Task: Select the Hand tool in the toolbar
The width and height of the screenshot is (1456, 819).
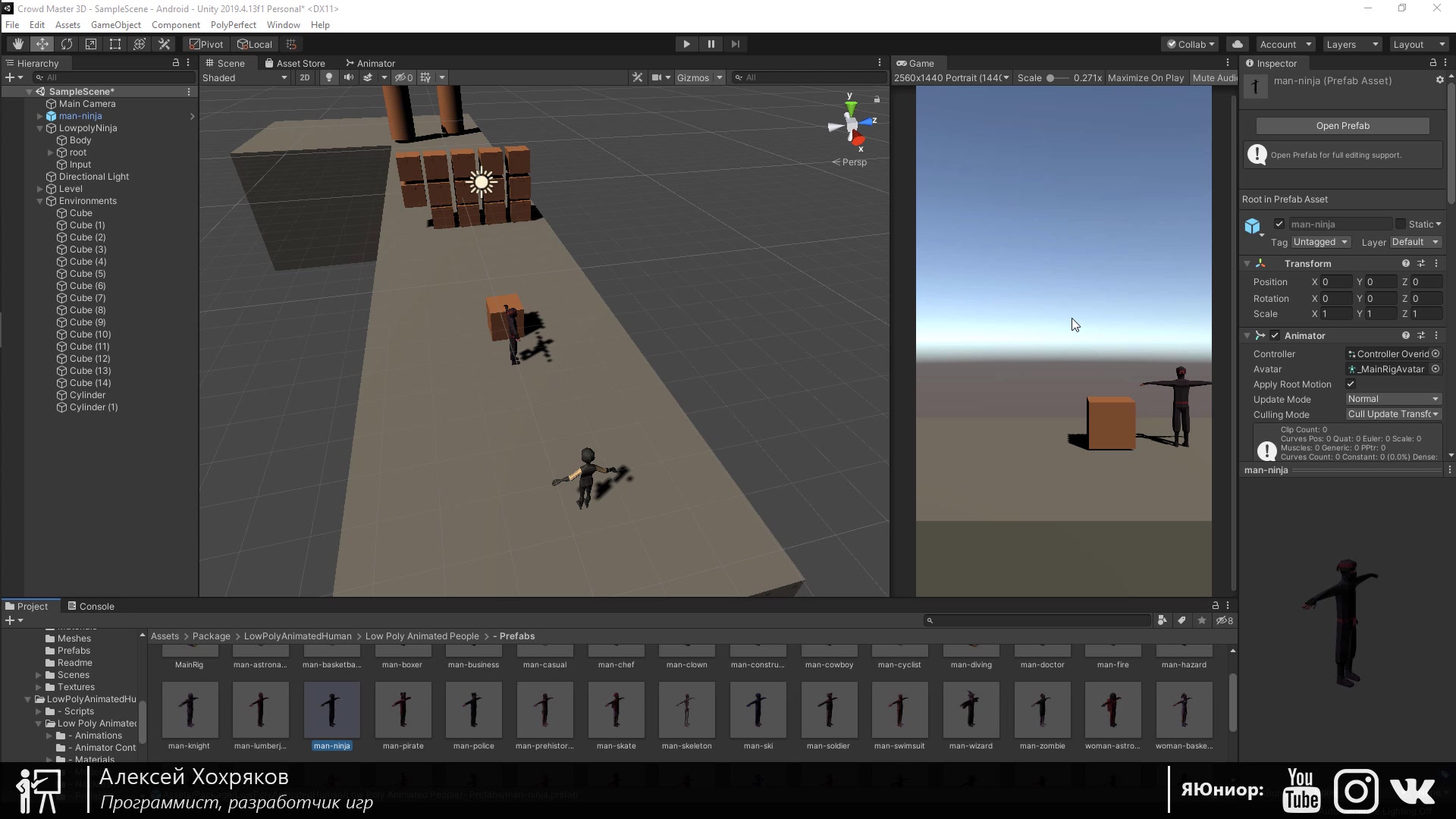Action: pos(18,44)
